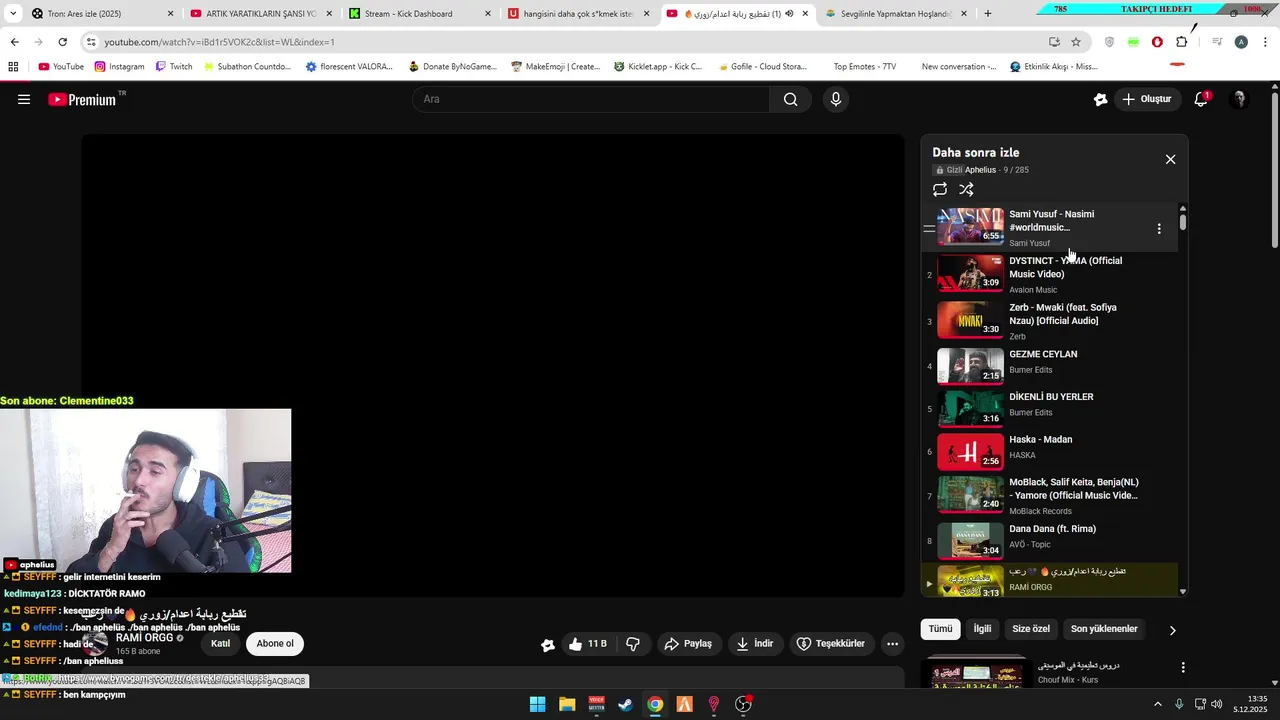Screen dimensions: 1280x720
Task: Open a new browser tab
Action: (x=988, y=13)
